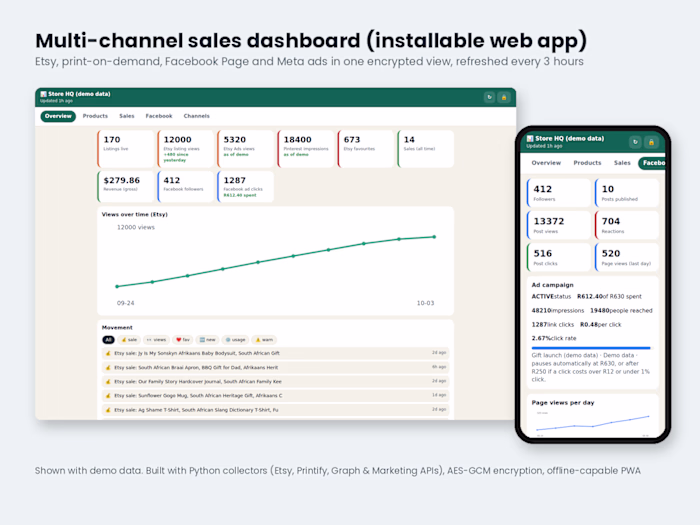This screenshot has width=700, height=525.
Task: Open 516 Post clicks card in phone
Action: 558,257
